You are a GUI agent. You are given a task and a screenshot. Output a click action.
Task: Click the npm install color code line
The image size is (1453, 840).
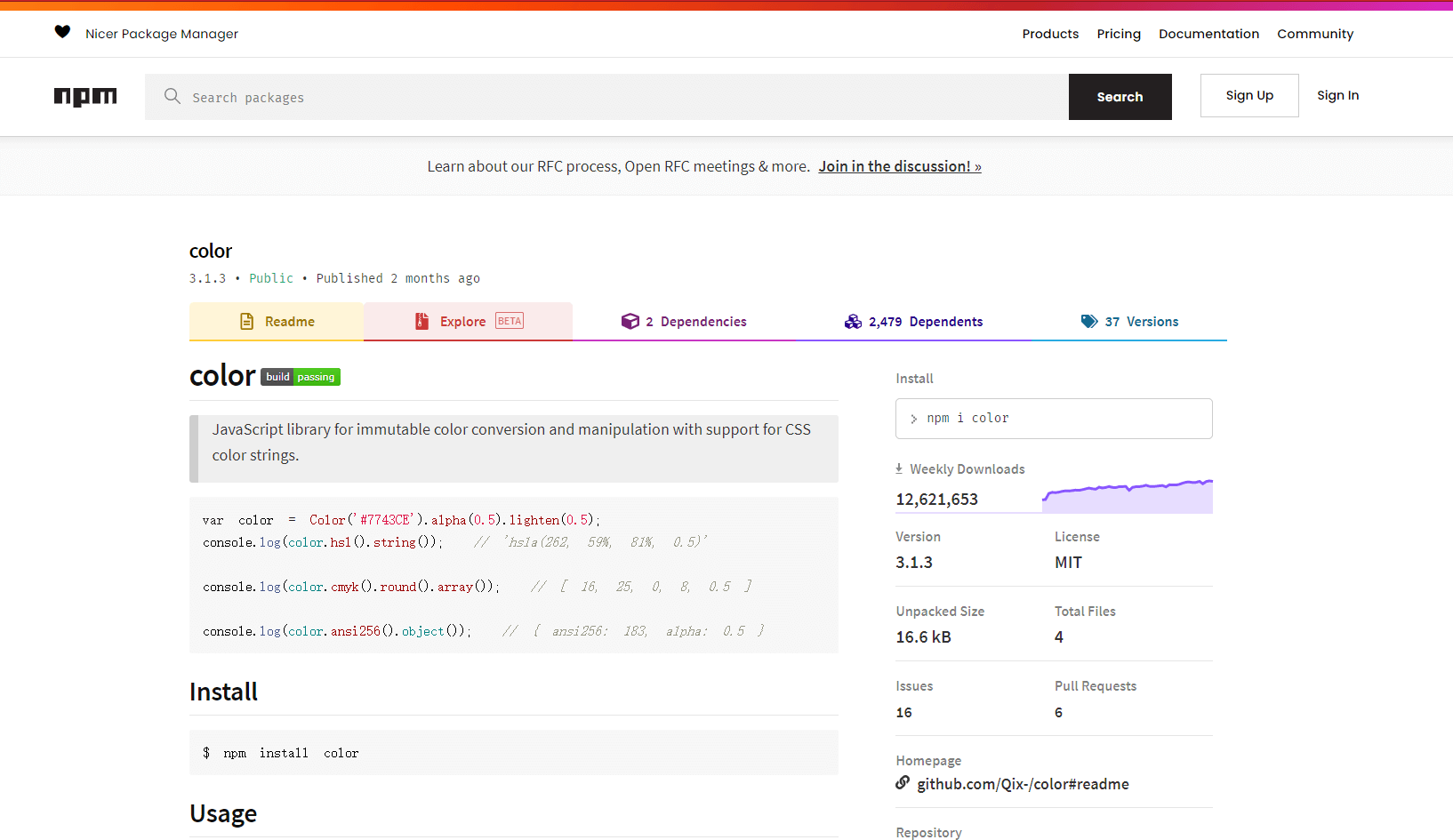[281, 753]
